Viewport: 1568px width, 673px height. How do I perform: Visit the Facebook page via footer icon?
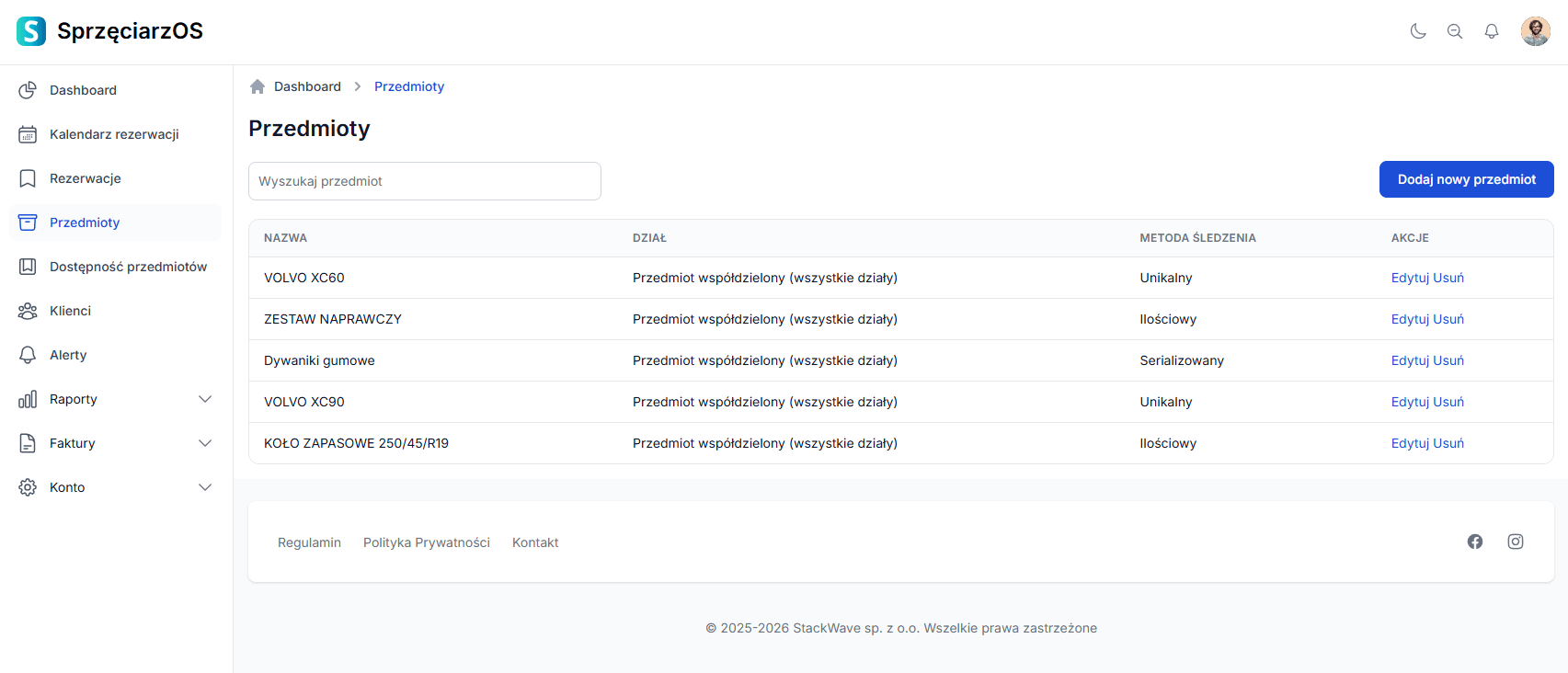pos(1475,542)
